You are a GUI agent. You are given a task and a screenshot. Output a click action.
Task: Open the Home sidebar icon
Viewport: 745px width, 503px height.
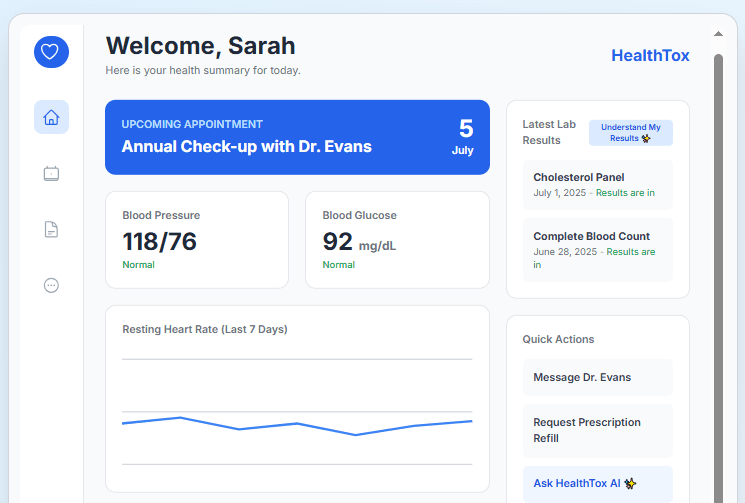pos(51,117)
